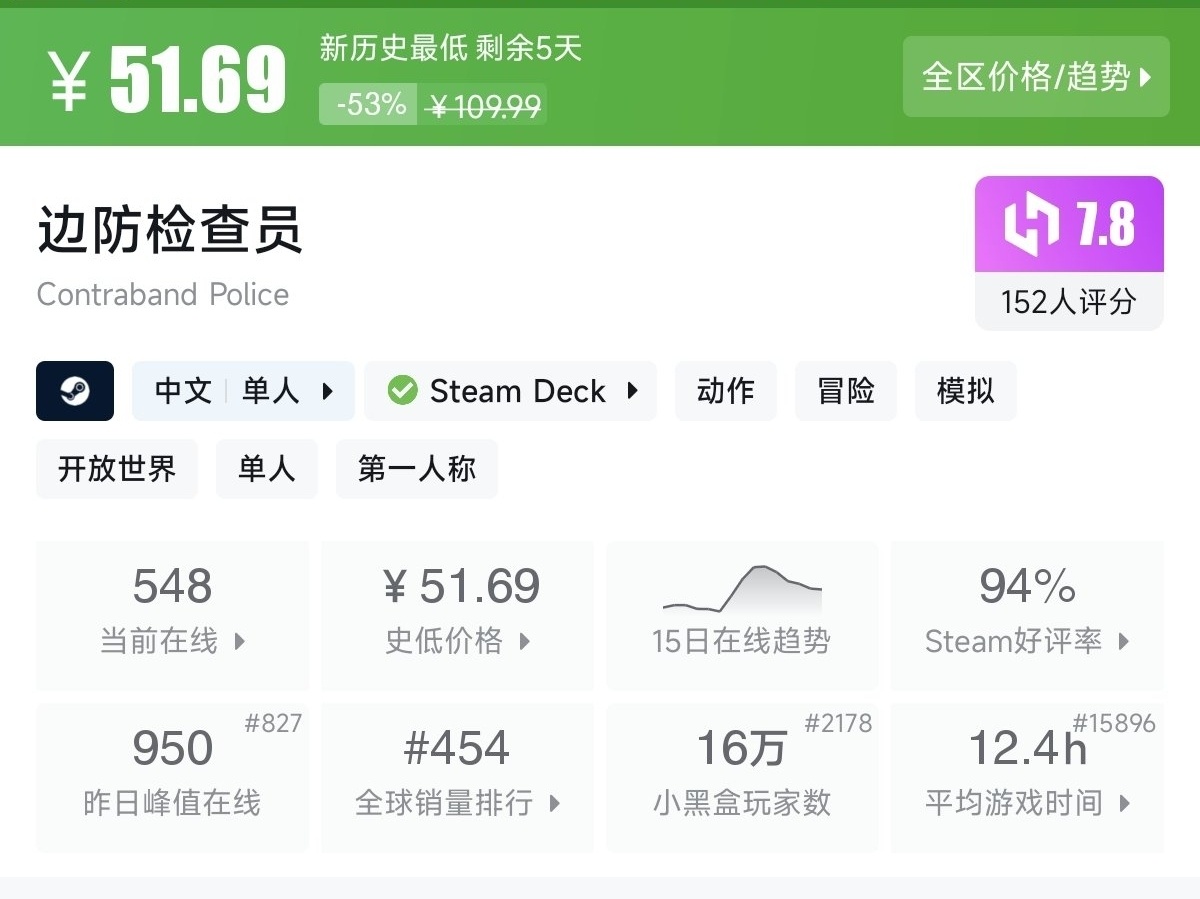Screen dimensions: 1200x899
Task: Click the 16万 小黑盒玩家数 stat card
Action: [742, 777]
